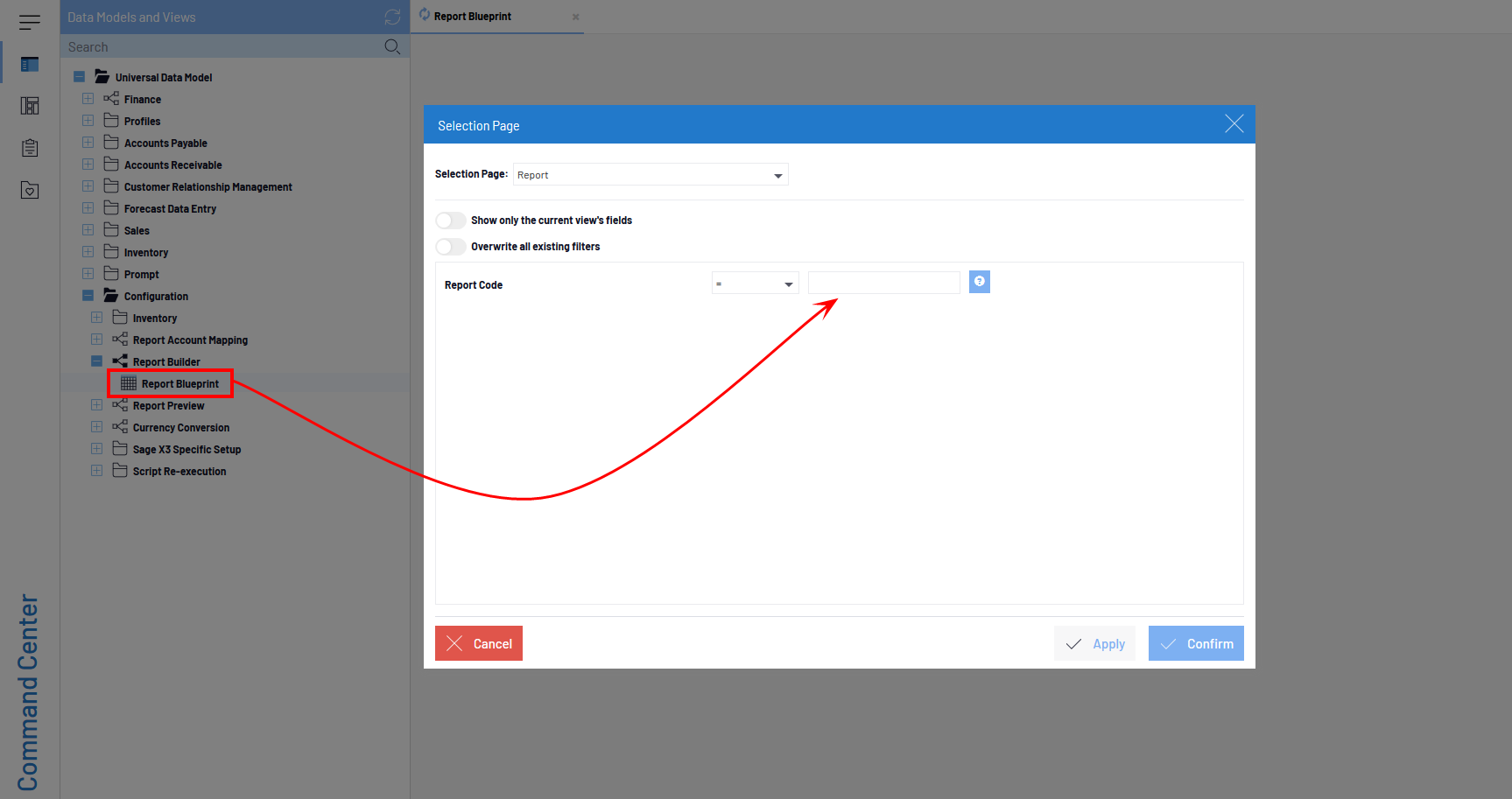Viewport: 1512px width, 799px height.
Task: Open the hamburger menu icon
Action: 30,22
